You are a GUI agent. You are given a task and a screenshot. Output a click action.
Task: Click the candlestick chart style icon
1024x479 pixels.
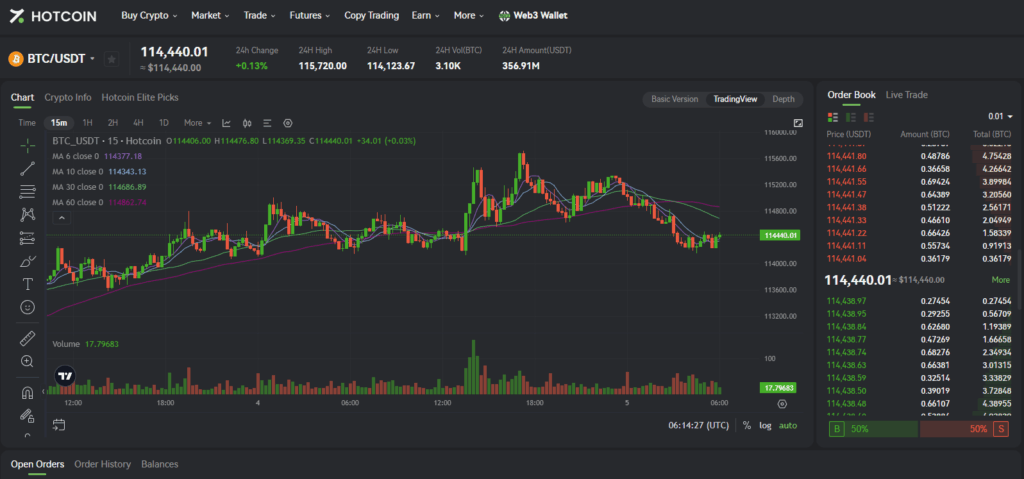point(247,123)
